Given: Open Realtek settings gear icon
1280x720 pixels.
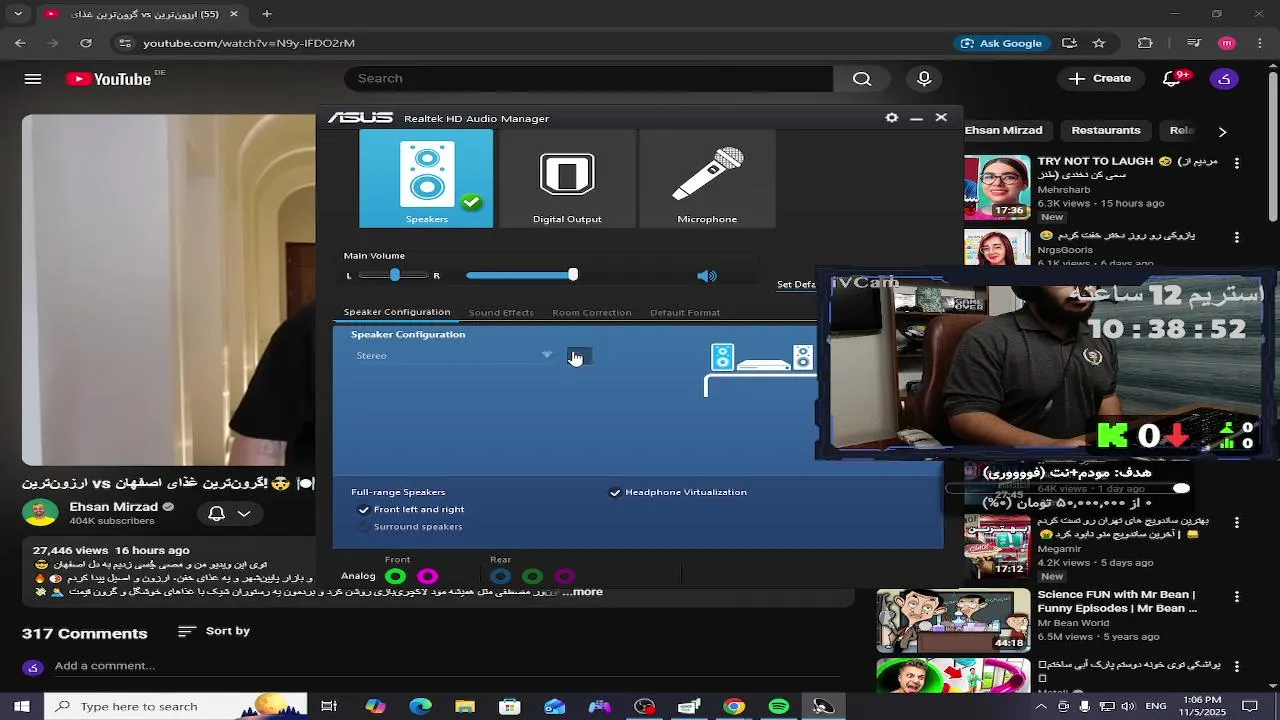Looking at the screenshot, I should 891,117.
